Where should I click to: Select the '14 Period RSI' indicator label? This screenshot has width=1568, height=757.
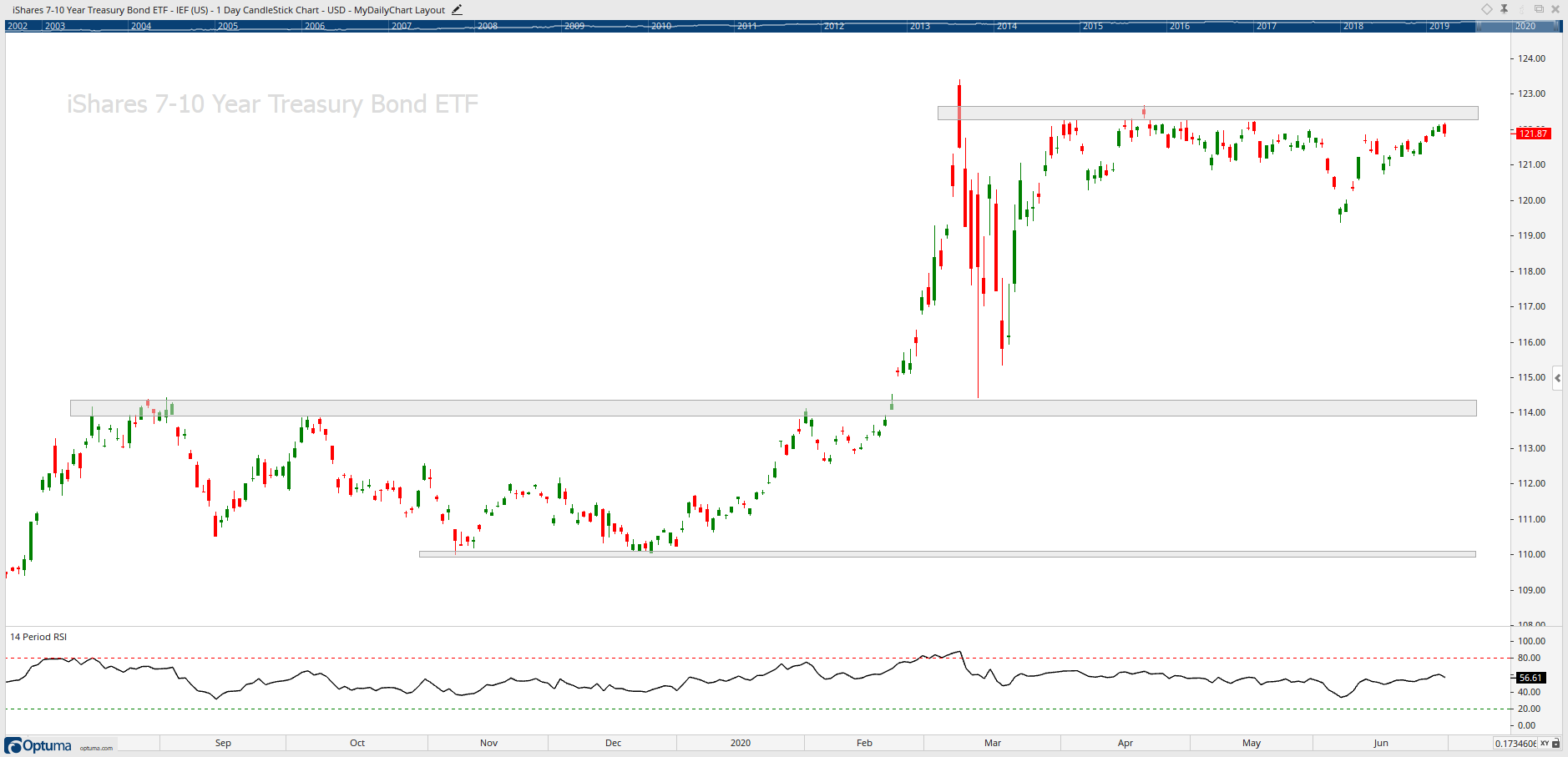coord(38,637)
